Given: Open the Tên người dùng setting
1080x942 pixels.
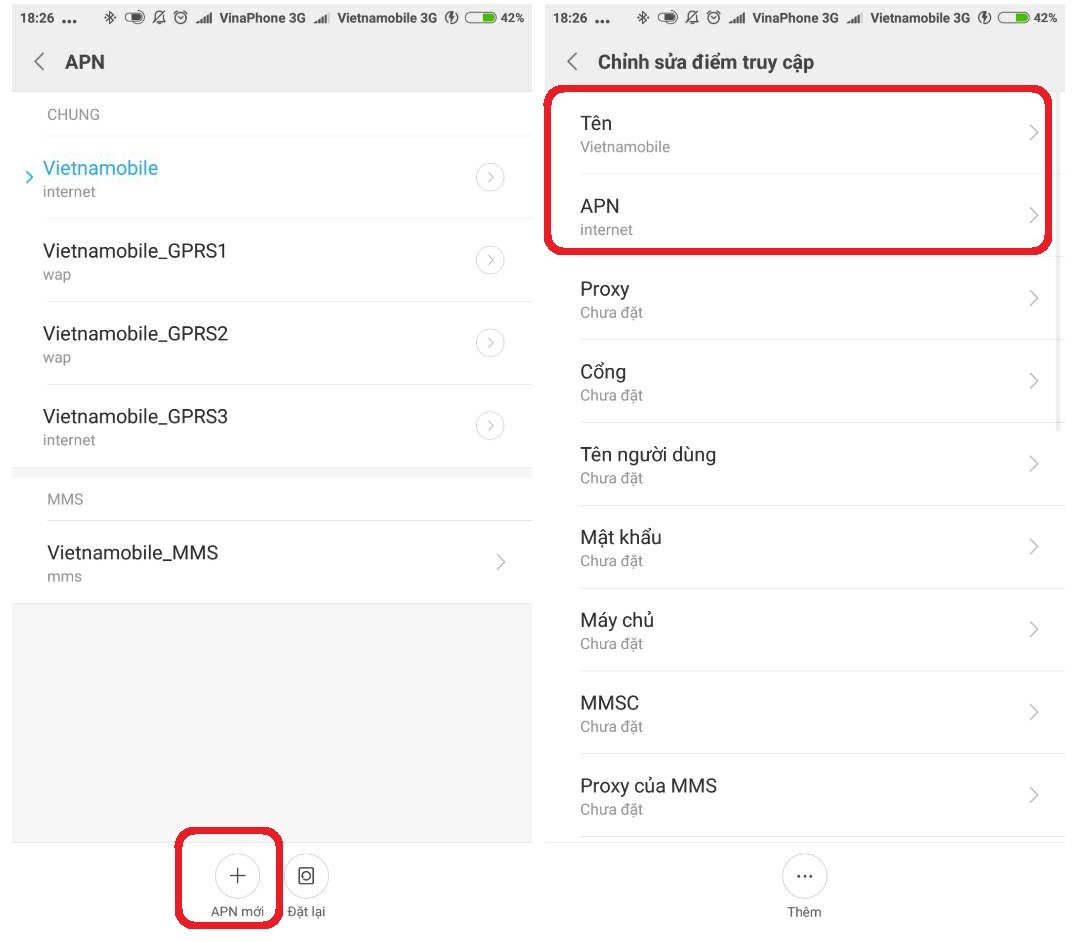Looking at the screenshot, I should [x=804, y=464].
